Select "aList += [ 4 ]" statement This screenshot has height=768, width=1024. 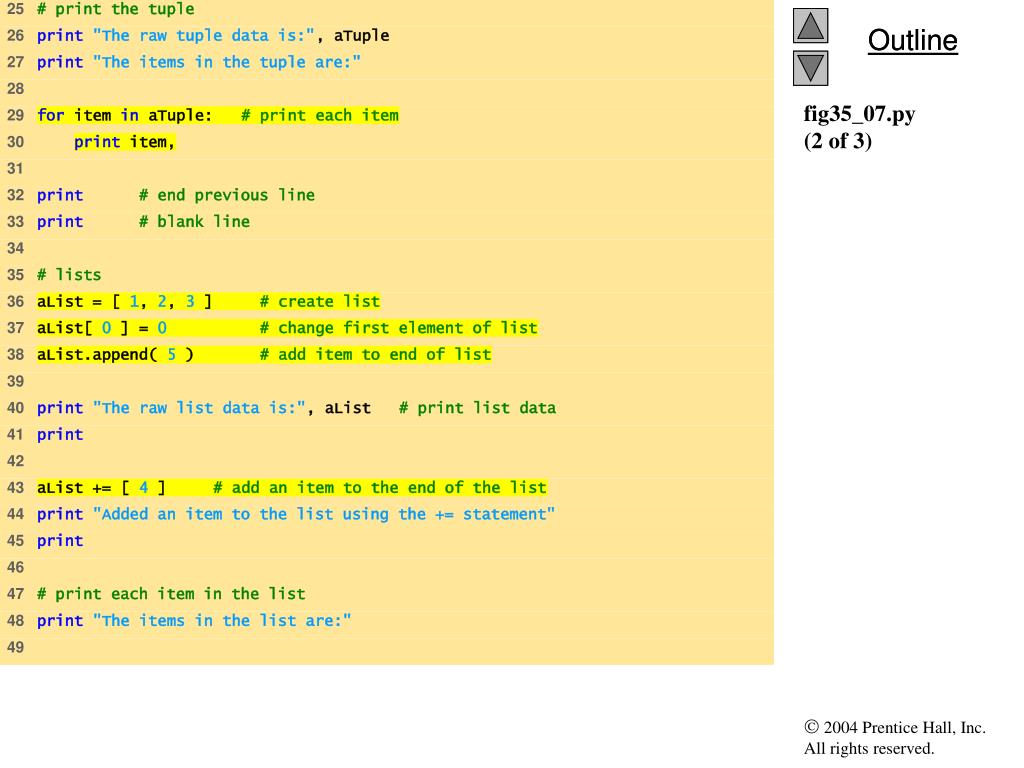[x=101, y=488]
